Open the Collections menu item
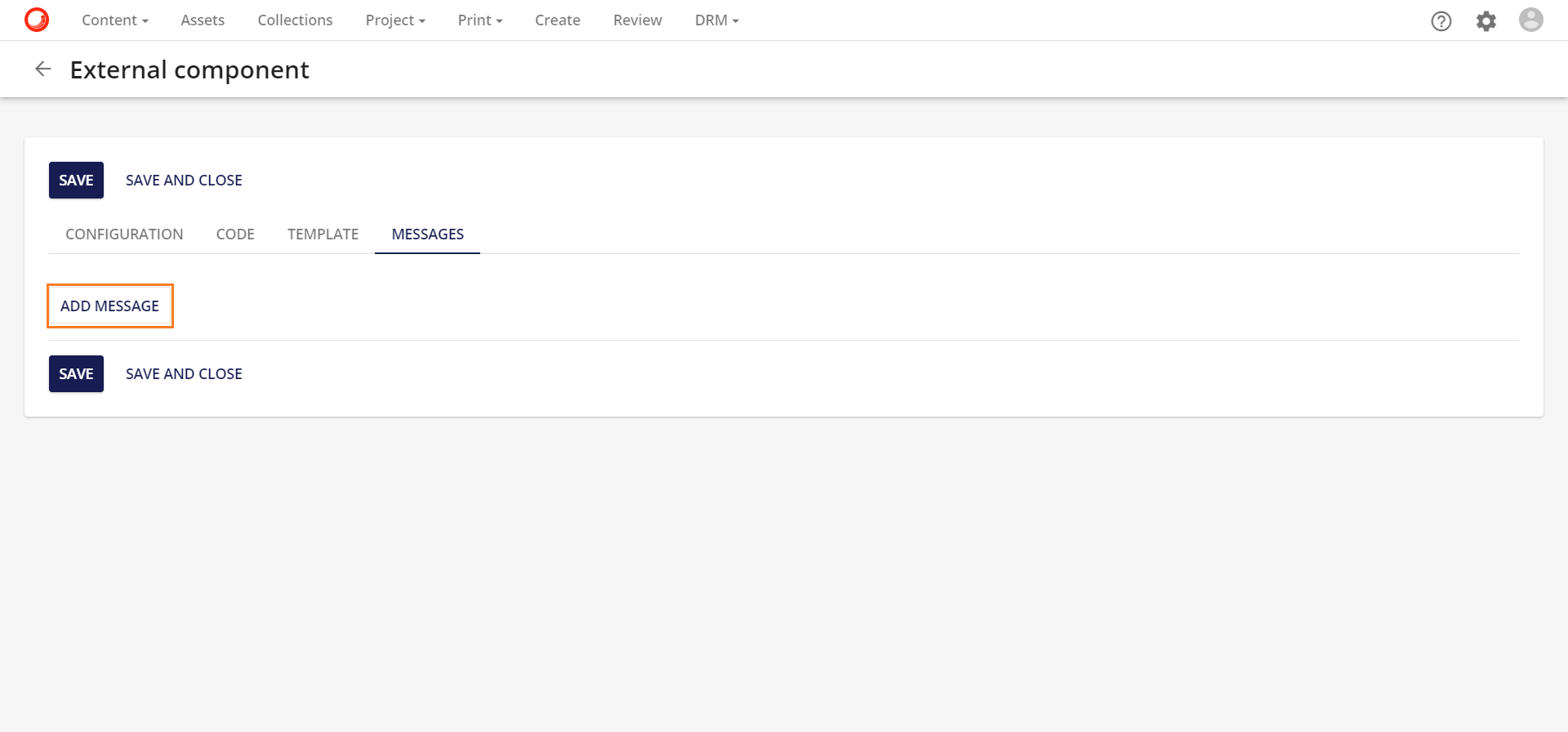The height and width of the screenshot is (732, 1568). [295, 20]
